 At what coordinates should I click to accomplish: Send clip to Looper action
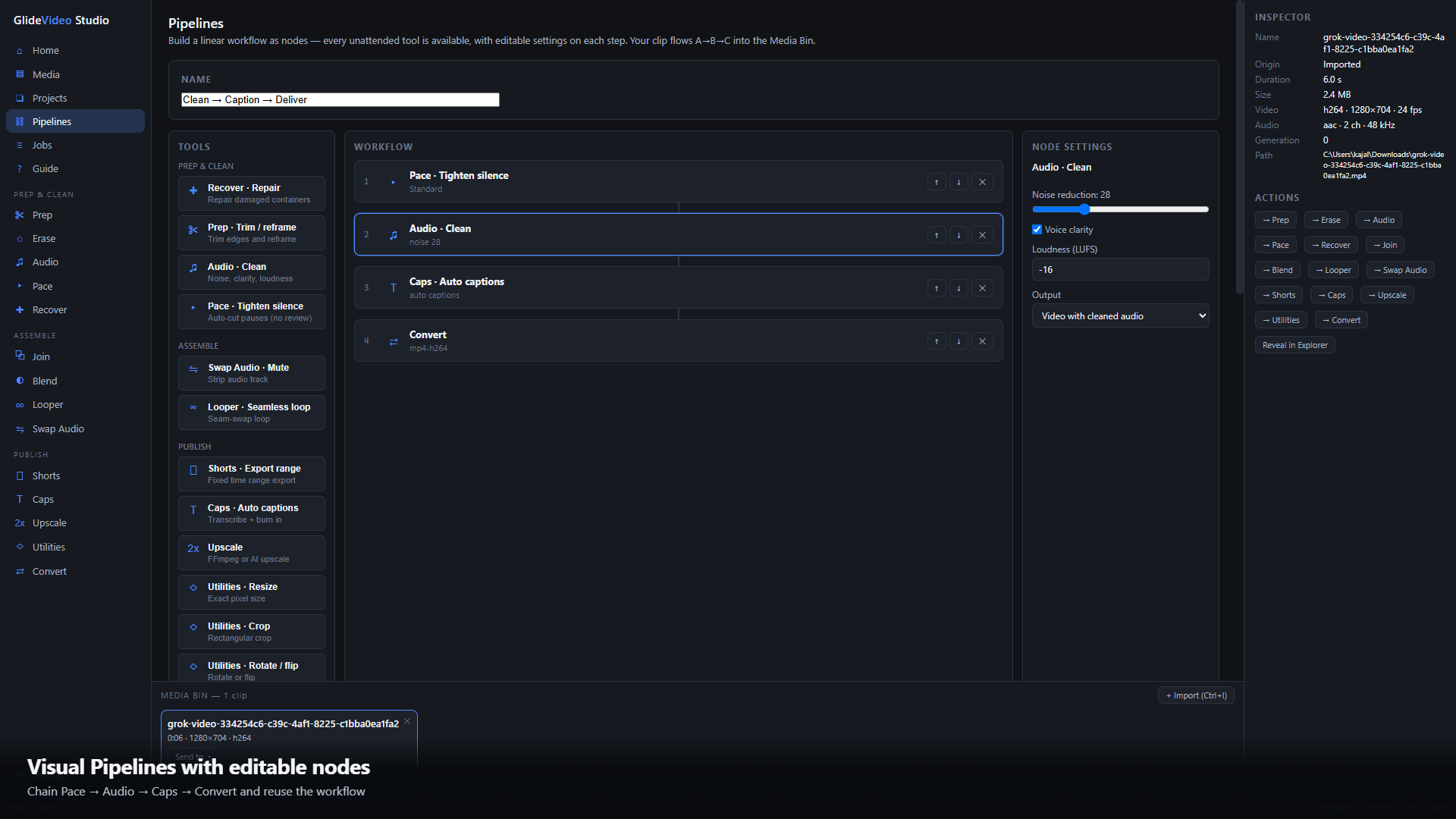click(x=1333, y=270)
